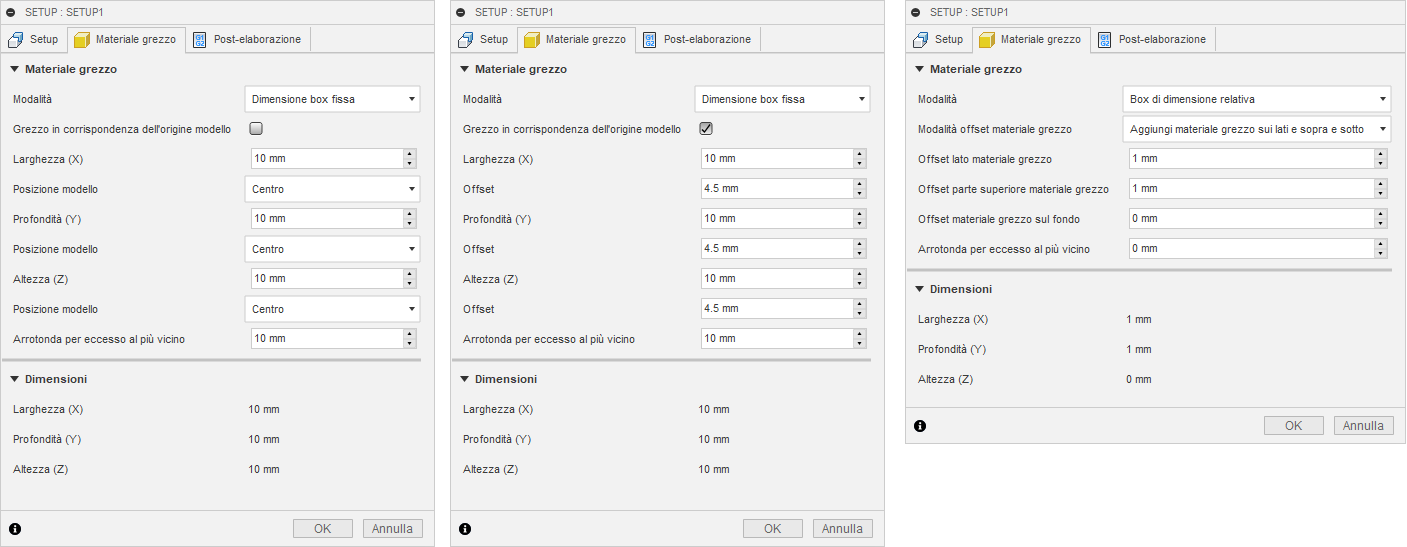The height and width of the screenshot is (547, 1407).
Task: Click Offset field below Altezza (Z), middle panel
Action: [x=776, y=309]
